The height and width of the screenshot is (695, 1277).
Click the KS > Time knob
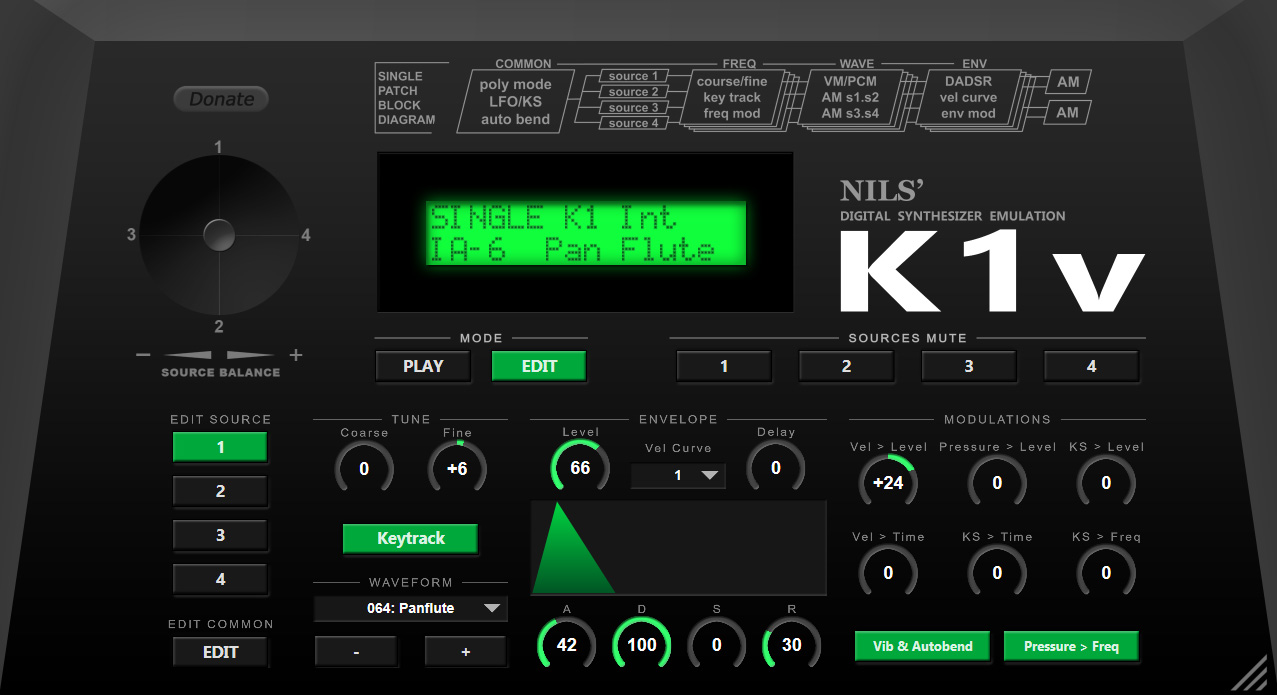click(997, 573)
